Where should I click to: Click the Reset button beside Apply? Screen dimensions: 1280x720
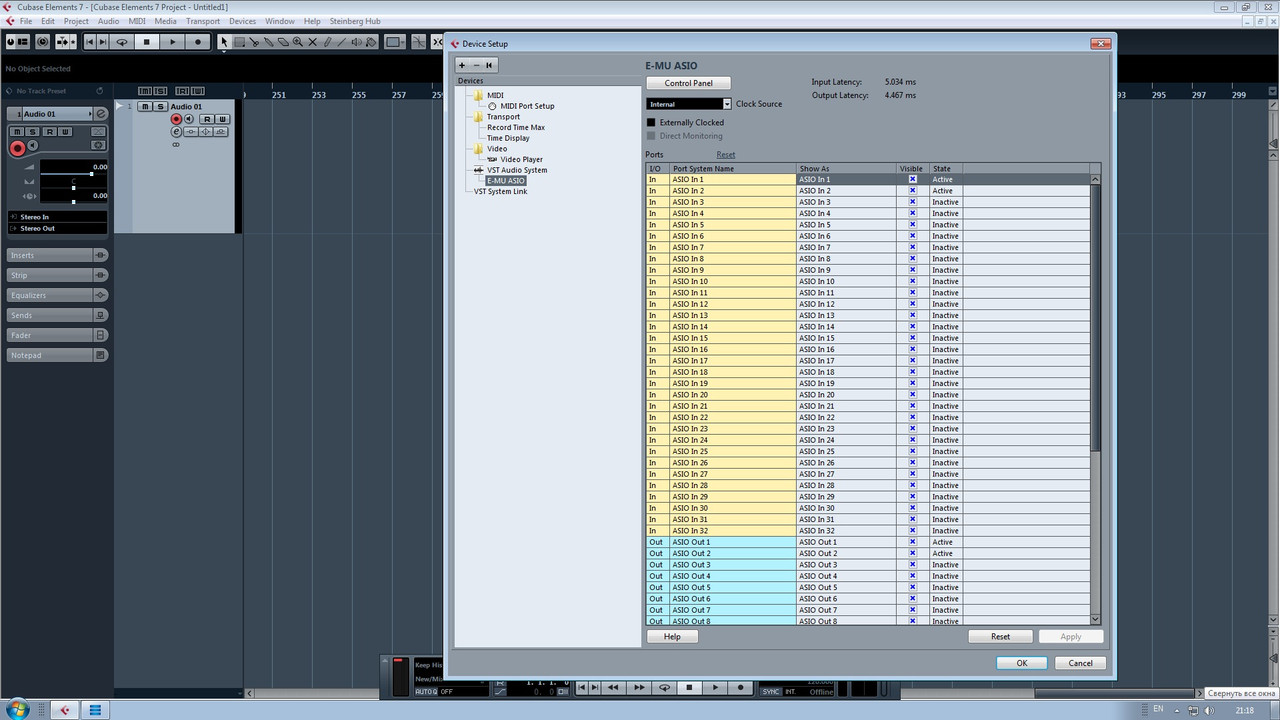1000,636
